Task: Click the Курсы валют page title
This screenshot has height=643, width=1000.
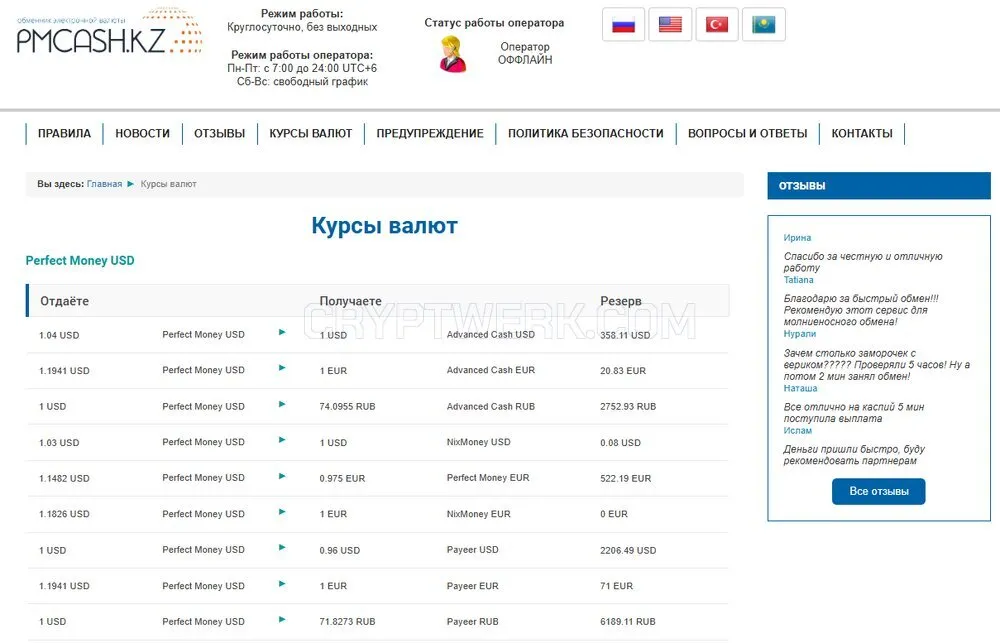Action: point(385,226)
